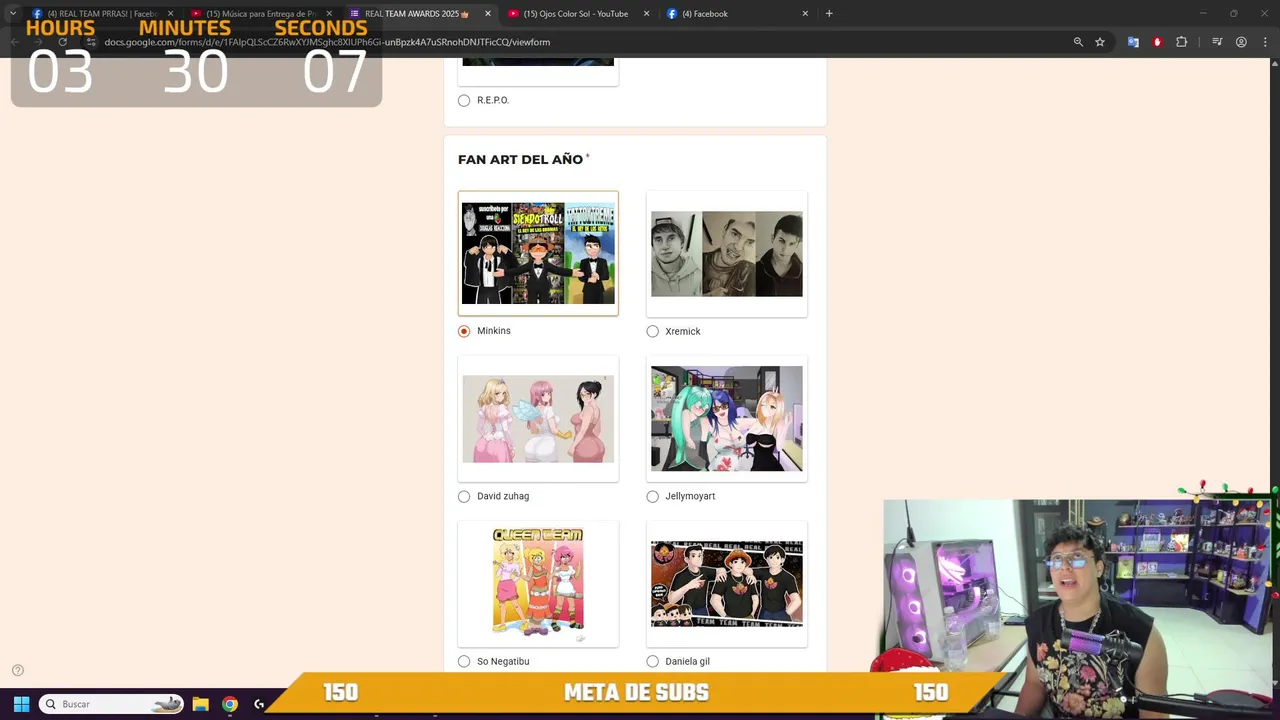
Task: Switch to the Música para Entrega YouTube tab
Action: [x=262, y=14]
